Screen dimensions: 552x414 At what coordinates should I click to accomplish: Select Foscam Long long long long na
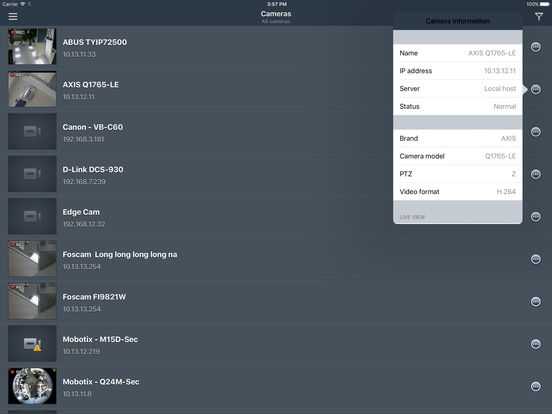tap(120, 254)
